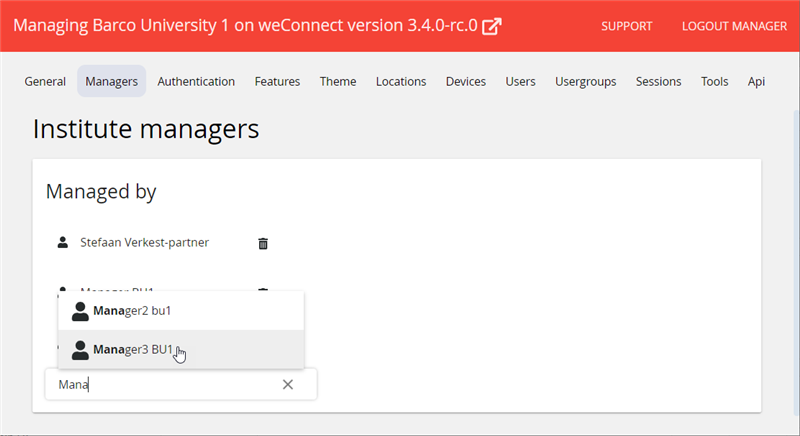Viewport: 800px width, 436px height.
Task: Switch to the Managers tab
Action: [x=111, y=82]
